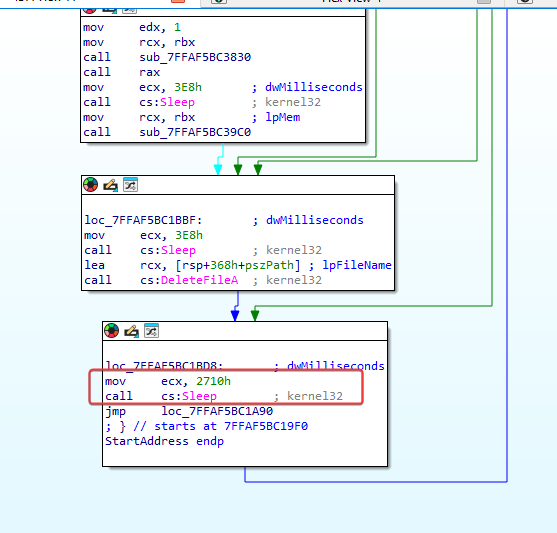Click the 'call rax' instruction operand
Screen dimensions: 557x533
coord(150,72)
